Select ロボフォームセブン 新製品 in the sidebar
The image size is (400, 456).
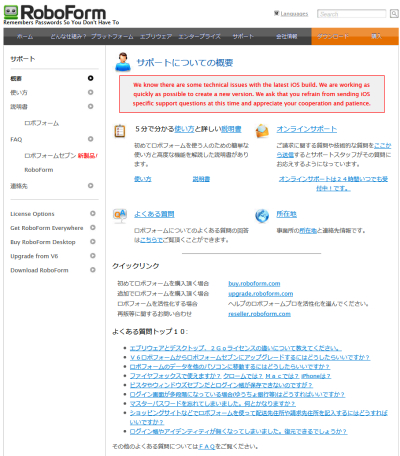coord(60,156)
